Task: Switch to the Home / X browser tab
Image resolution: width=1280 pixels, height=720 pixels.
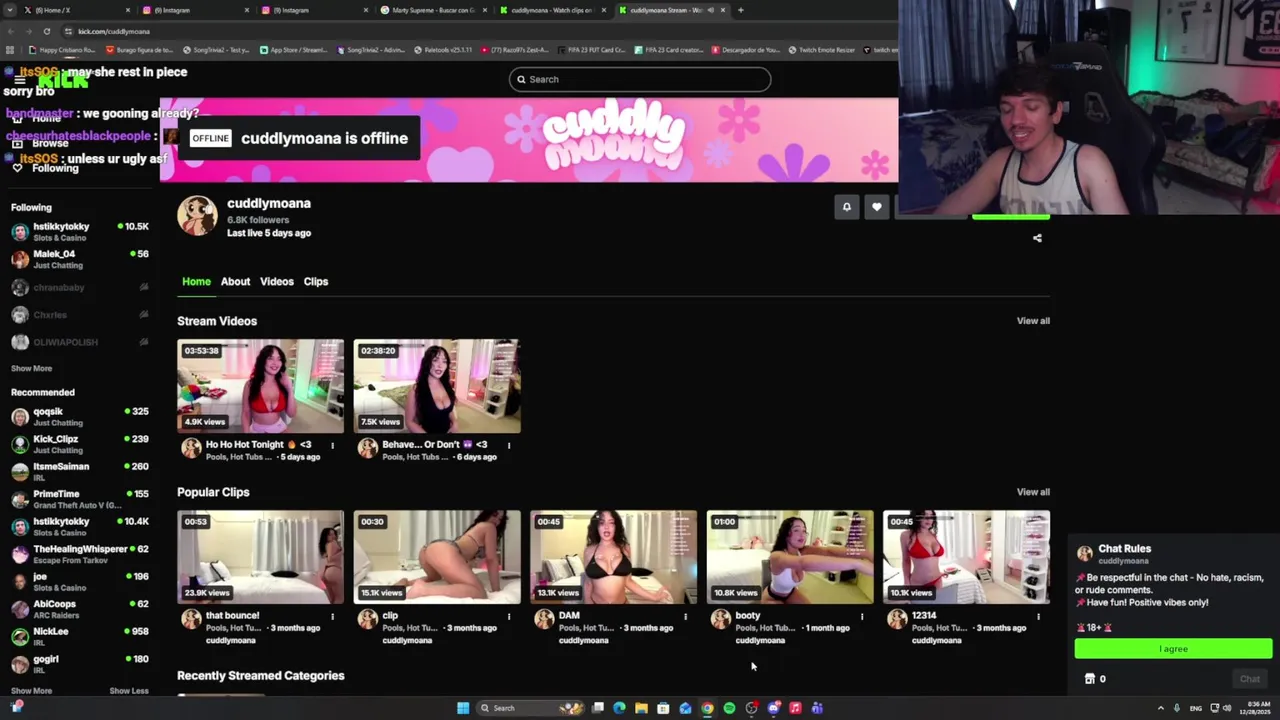Action: pos(75,10)
